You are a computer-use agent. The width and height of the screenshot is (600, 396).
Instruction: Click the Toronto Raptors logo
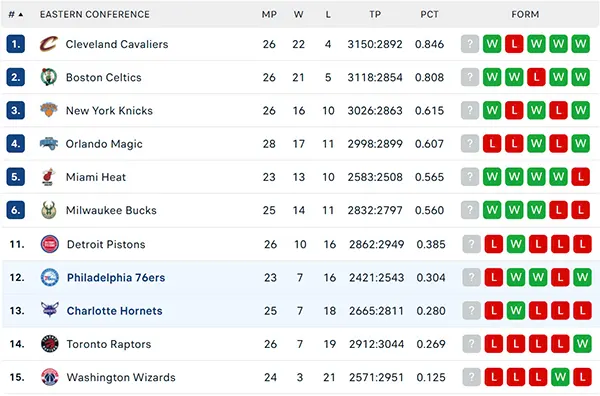(50, 344)
